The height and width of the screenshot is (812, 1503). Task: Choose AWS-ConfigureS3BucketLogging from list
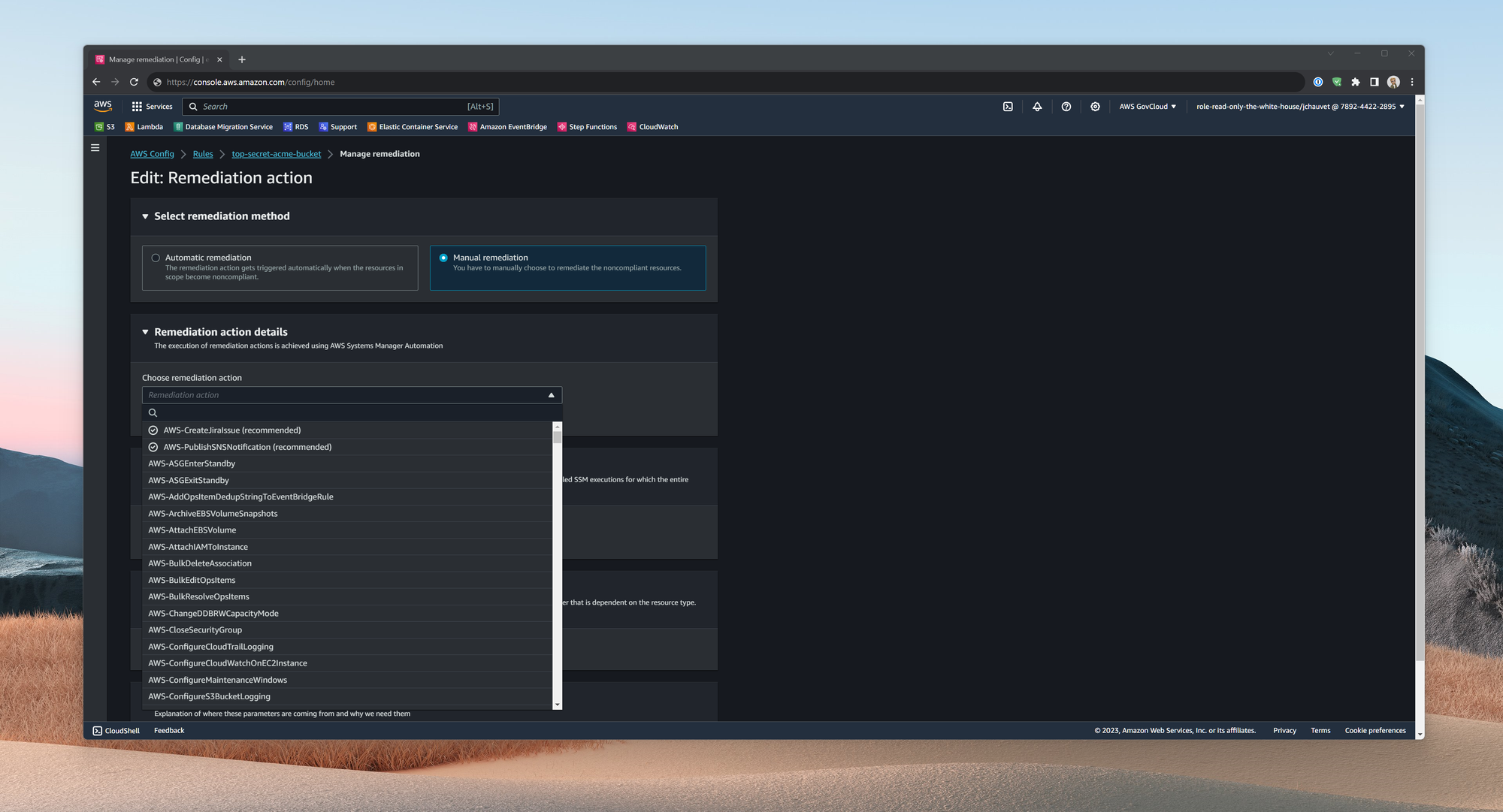click(x=209, y=696)
